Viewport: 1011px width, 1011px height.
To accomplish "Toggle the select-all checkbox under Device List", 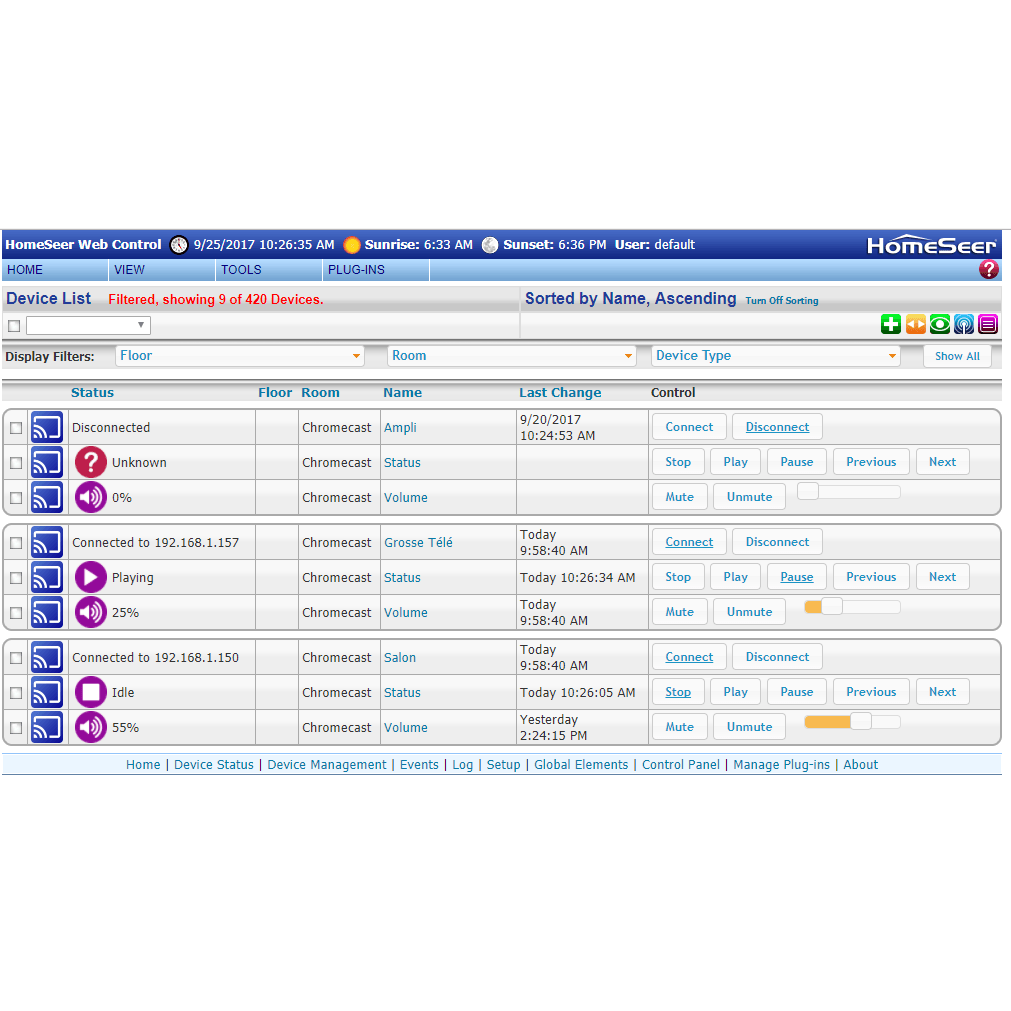I will 14,326.
